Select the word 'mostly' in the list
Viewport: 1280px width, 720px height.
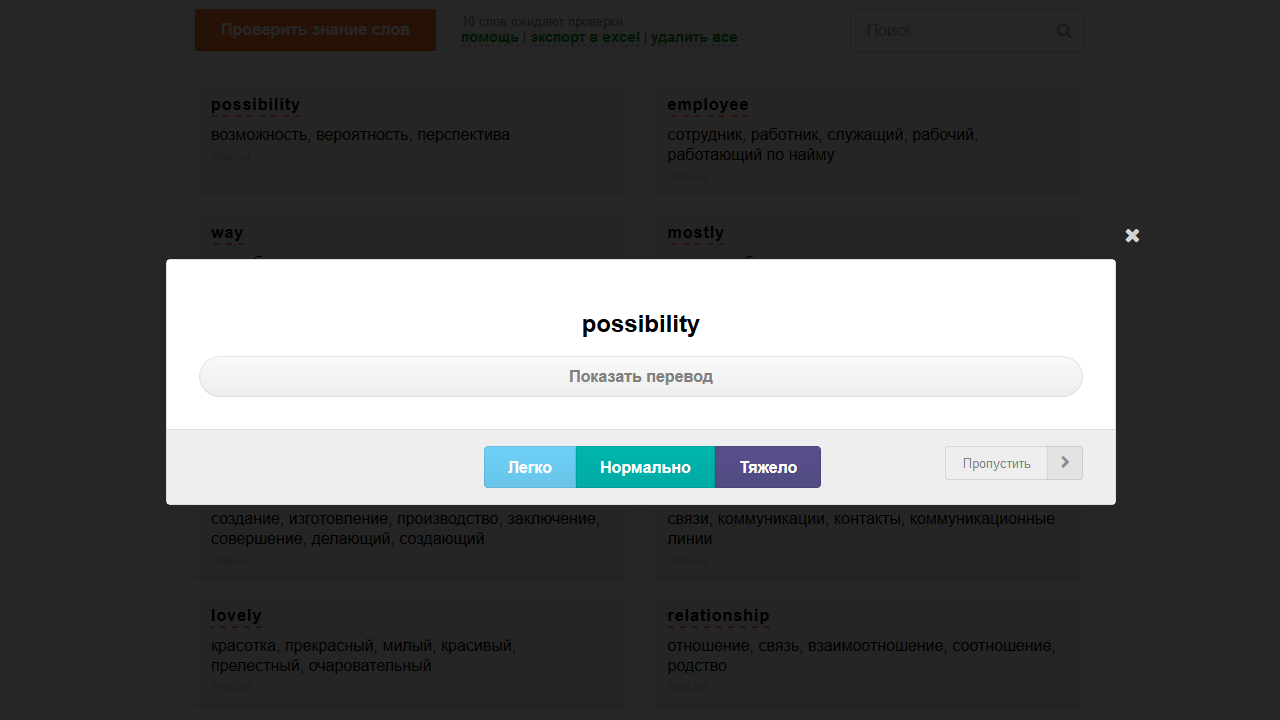[x=696, y=233]
